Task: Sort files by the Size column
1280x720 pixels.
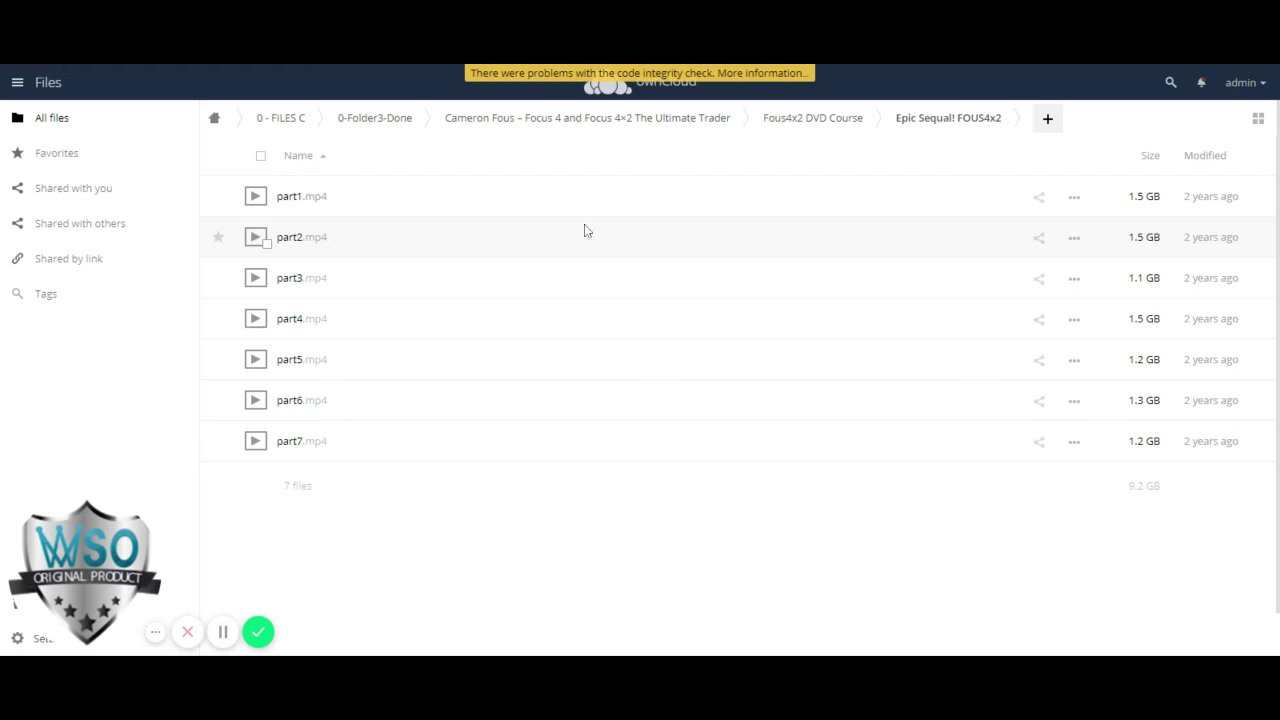Action: [x=1150, y=156]
